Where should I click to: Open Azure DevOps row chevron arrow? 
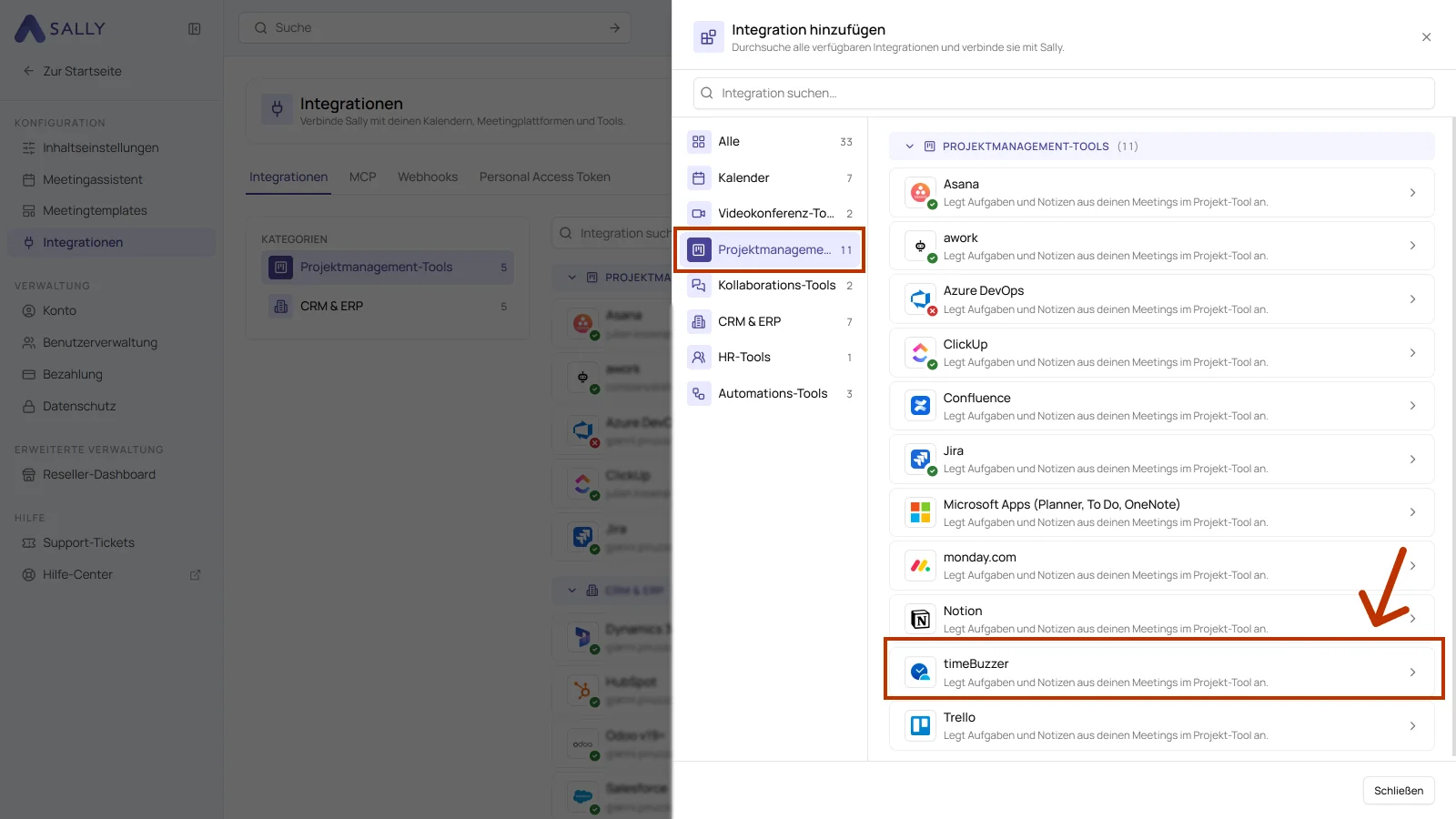pos(1412,299)
